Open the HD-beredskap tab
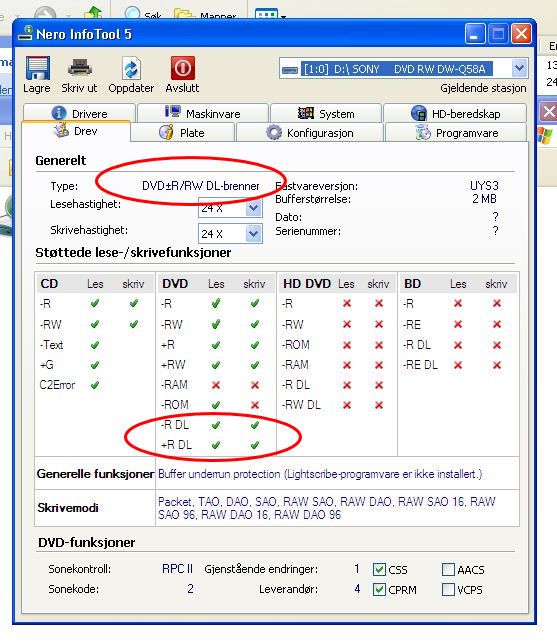The width and height of the screenshot is (557, 643). (x=455, y=113)
